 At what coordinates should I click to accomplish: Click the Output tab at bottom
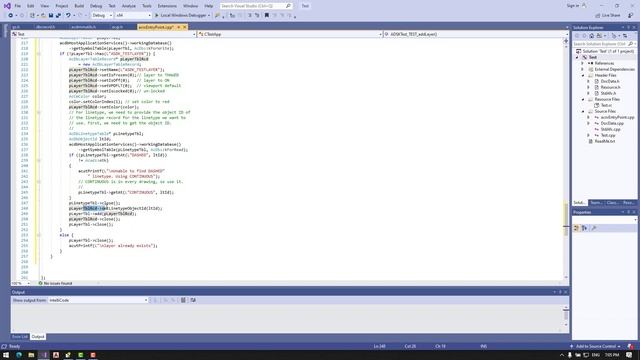38,337
